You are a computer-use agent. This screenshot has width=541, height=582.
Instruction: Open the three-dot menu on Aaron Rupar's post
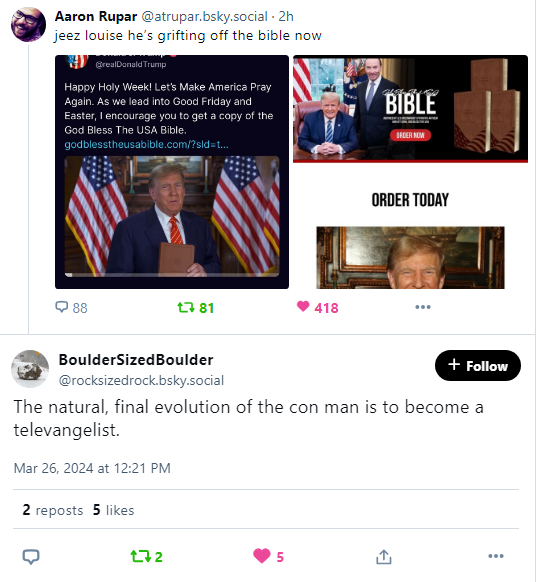[423, 307]
